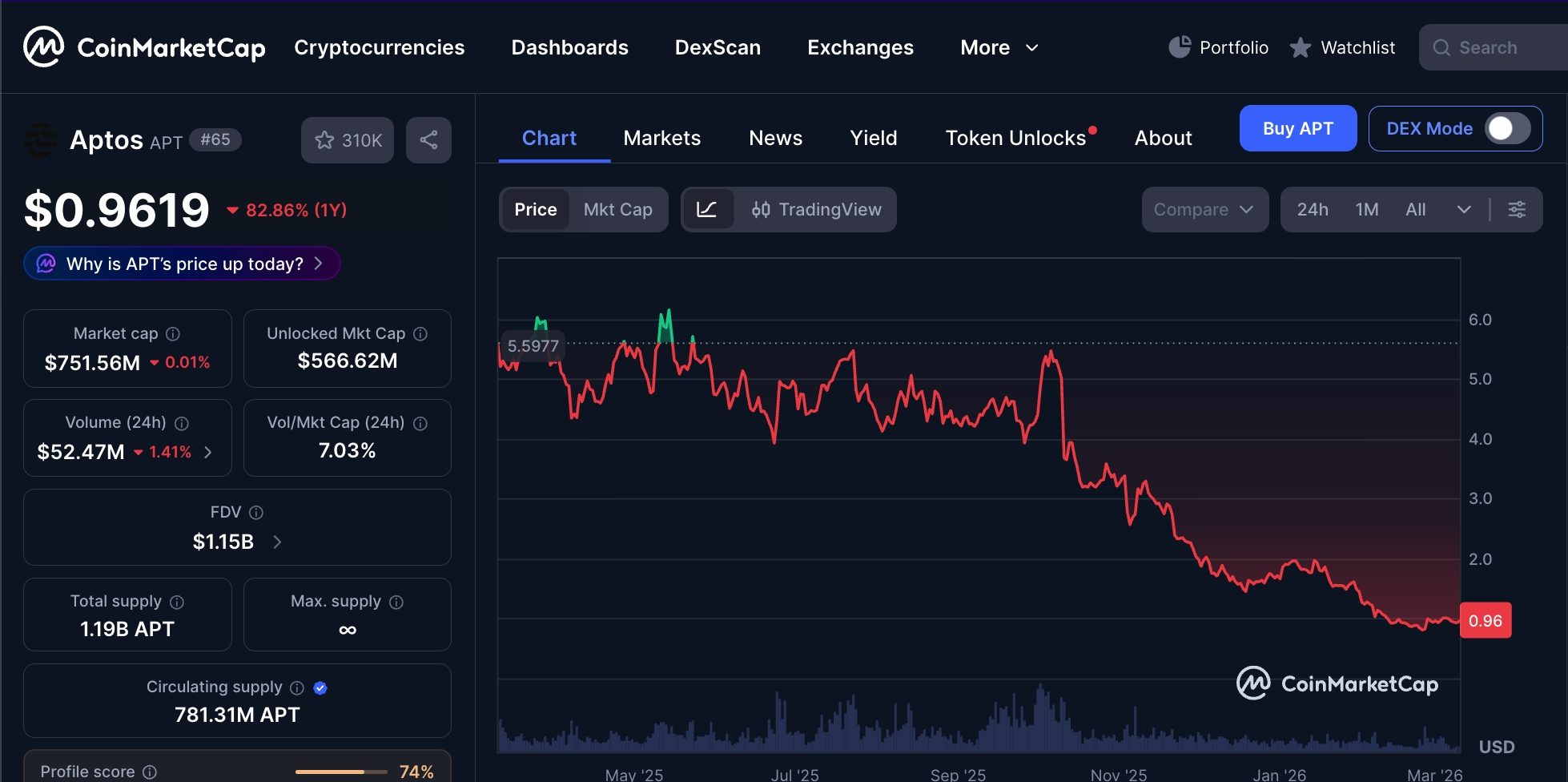Open Dashboards menu

[570, 47]
